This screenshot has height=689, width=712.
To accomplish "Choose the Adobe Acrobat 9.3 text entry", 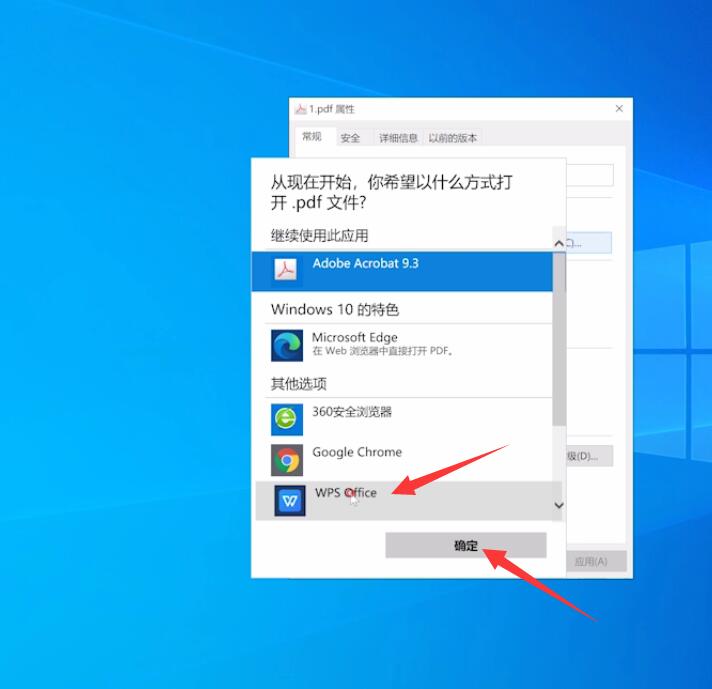I will click(366, 263).
